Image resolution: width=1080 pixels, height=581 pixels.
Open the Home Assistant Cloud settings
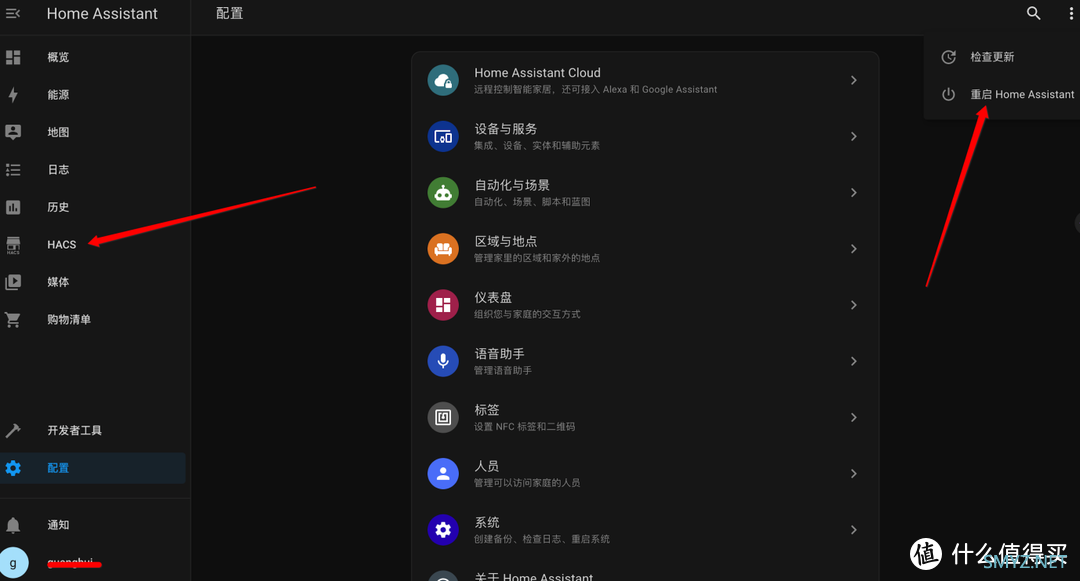click(x=645, y=81)
